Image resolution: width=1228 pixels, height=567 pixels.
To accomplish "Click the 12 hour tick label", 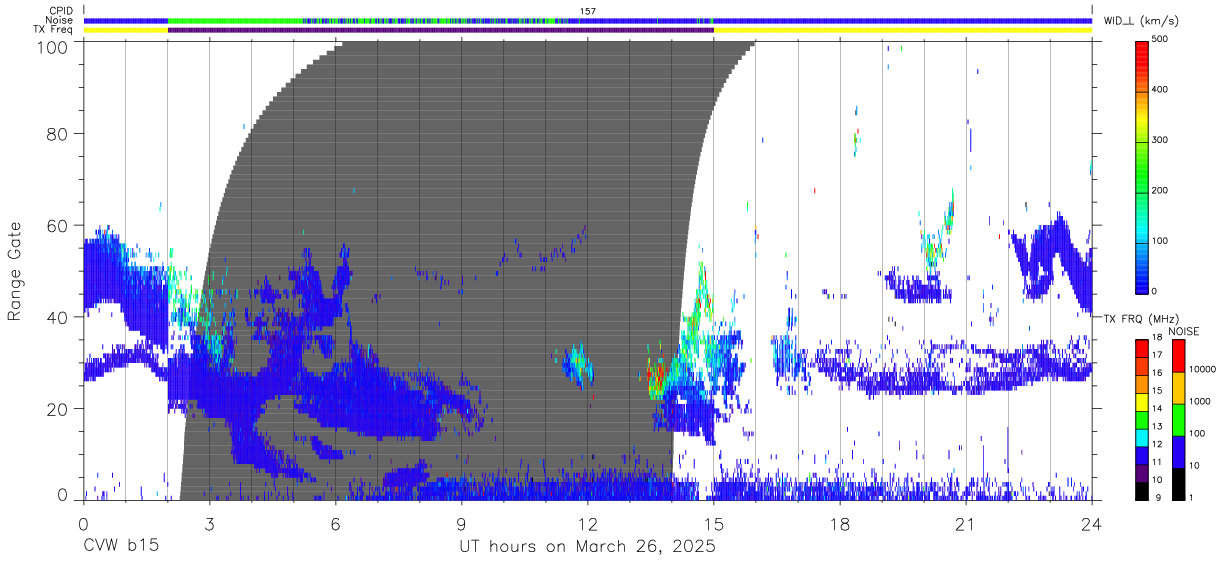I will pos(587,523).
